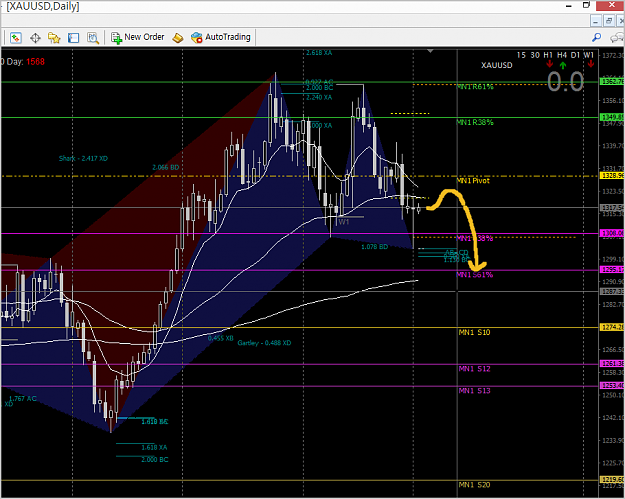Image resolution: width=625 pixels, height=499 pixels.
Task: Toggle the Data Window crosshair icon
Action: 35,38
